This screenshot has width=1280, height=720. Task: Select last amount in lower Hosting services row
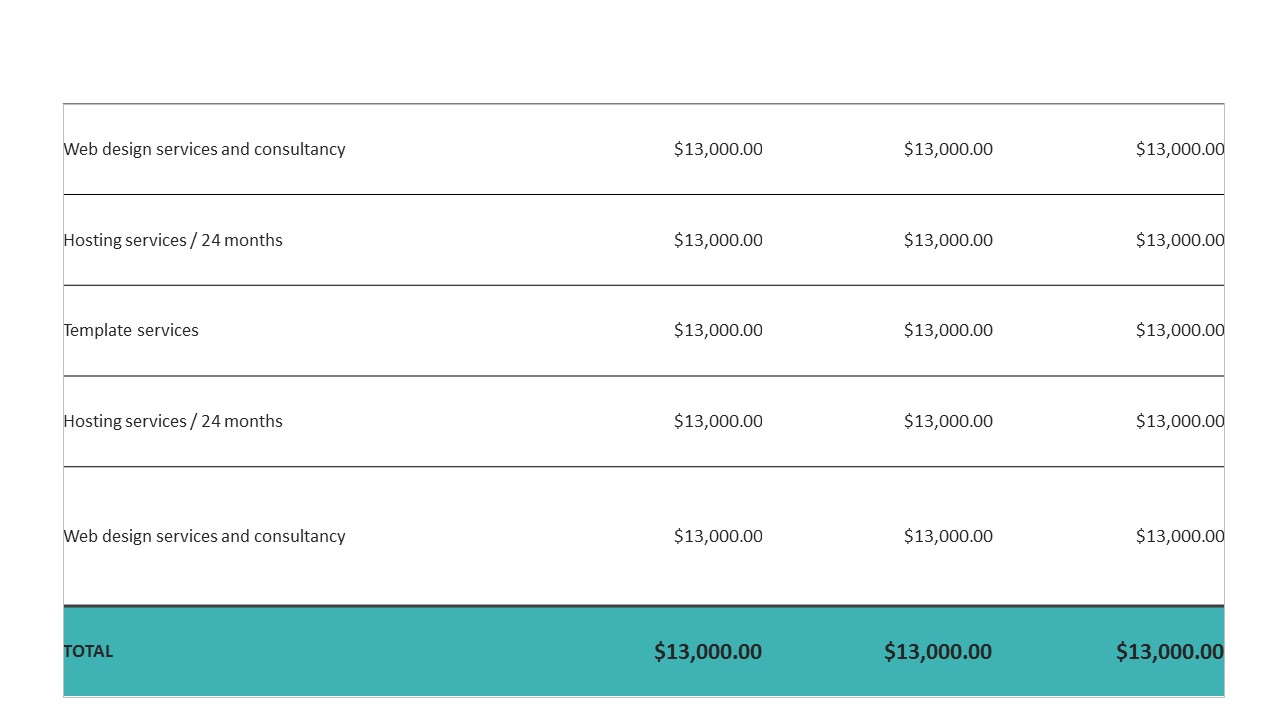pos(1179,421)
